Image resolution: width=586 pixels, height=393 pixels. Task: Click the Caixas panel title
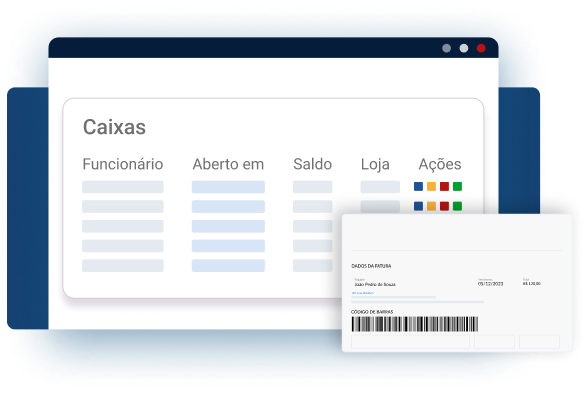coord(114,127)
